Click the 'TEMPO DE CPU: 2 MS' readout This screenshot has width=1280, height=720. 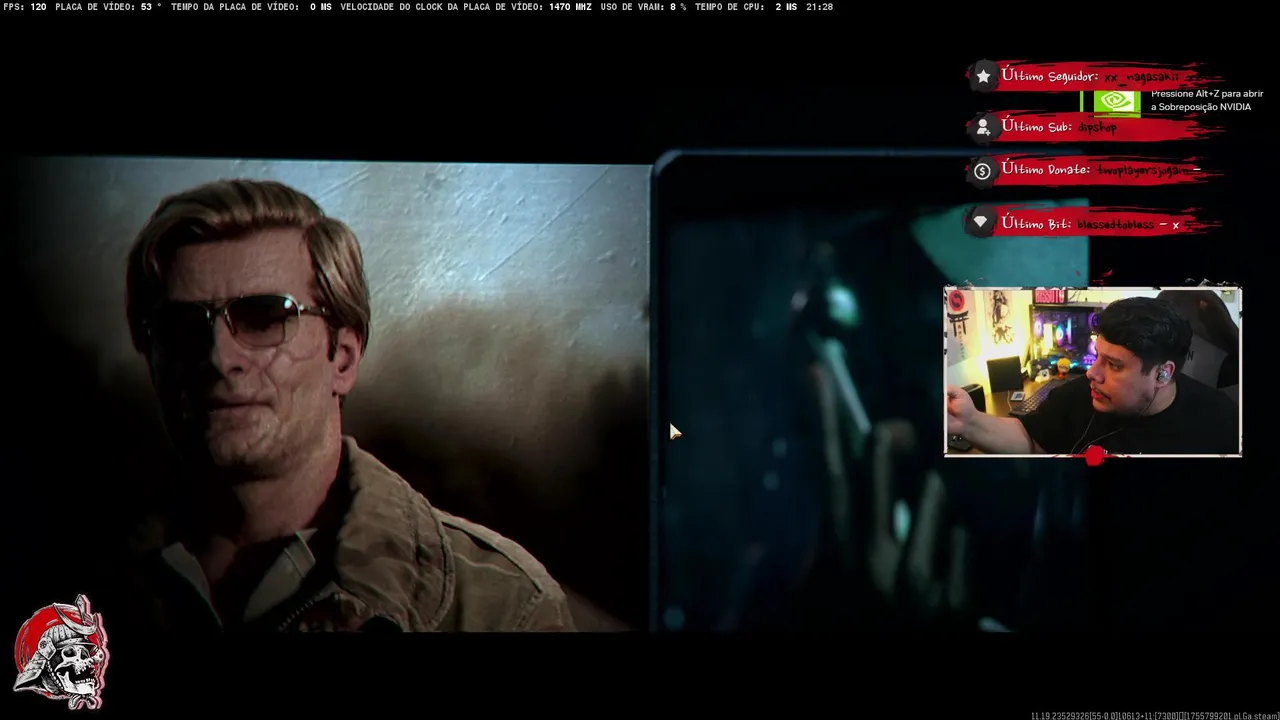746,7
